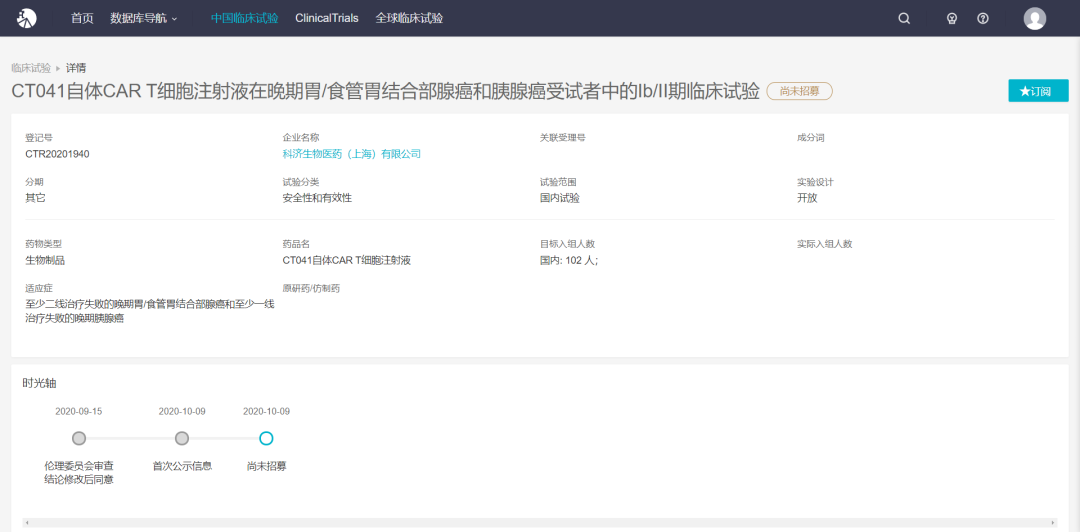
Task: Click the 安全性和有效性 classification value
Action: (x=318, y=198)
